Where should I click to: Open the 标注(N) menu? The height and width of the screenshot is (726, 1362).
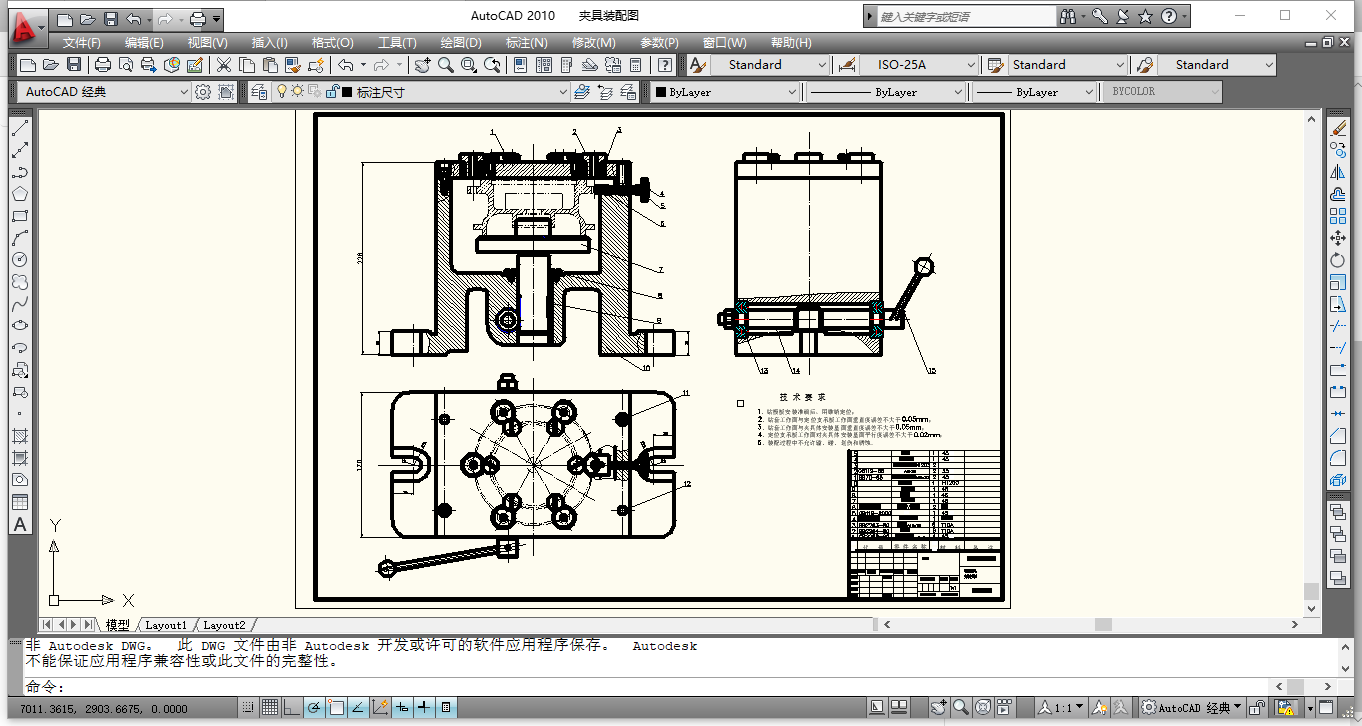click(x=526, y=43)
